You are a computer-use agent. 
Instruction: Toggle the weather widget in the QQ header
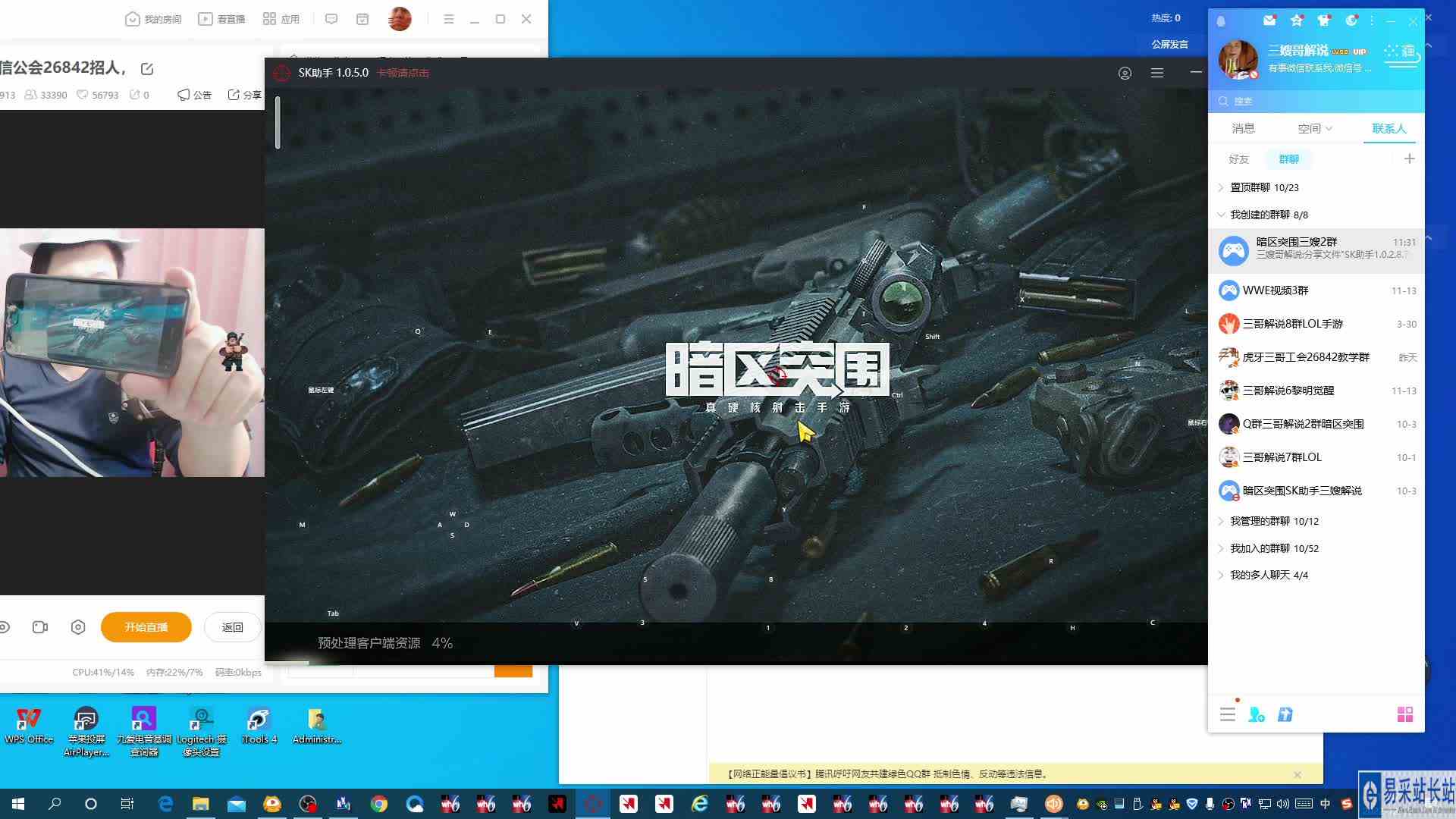pyautogui.click(x=1400, y=53)
